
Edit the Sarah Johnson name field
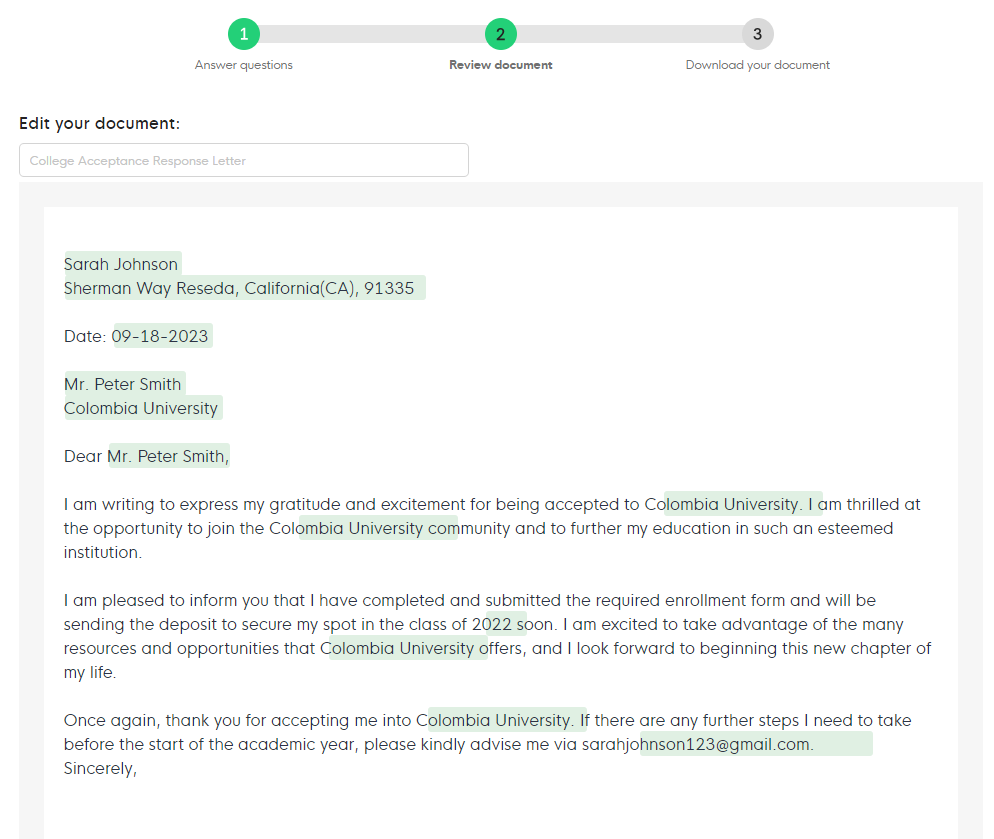pos(121,264)
